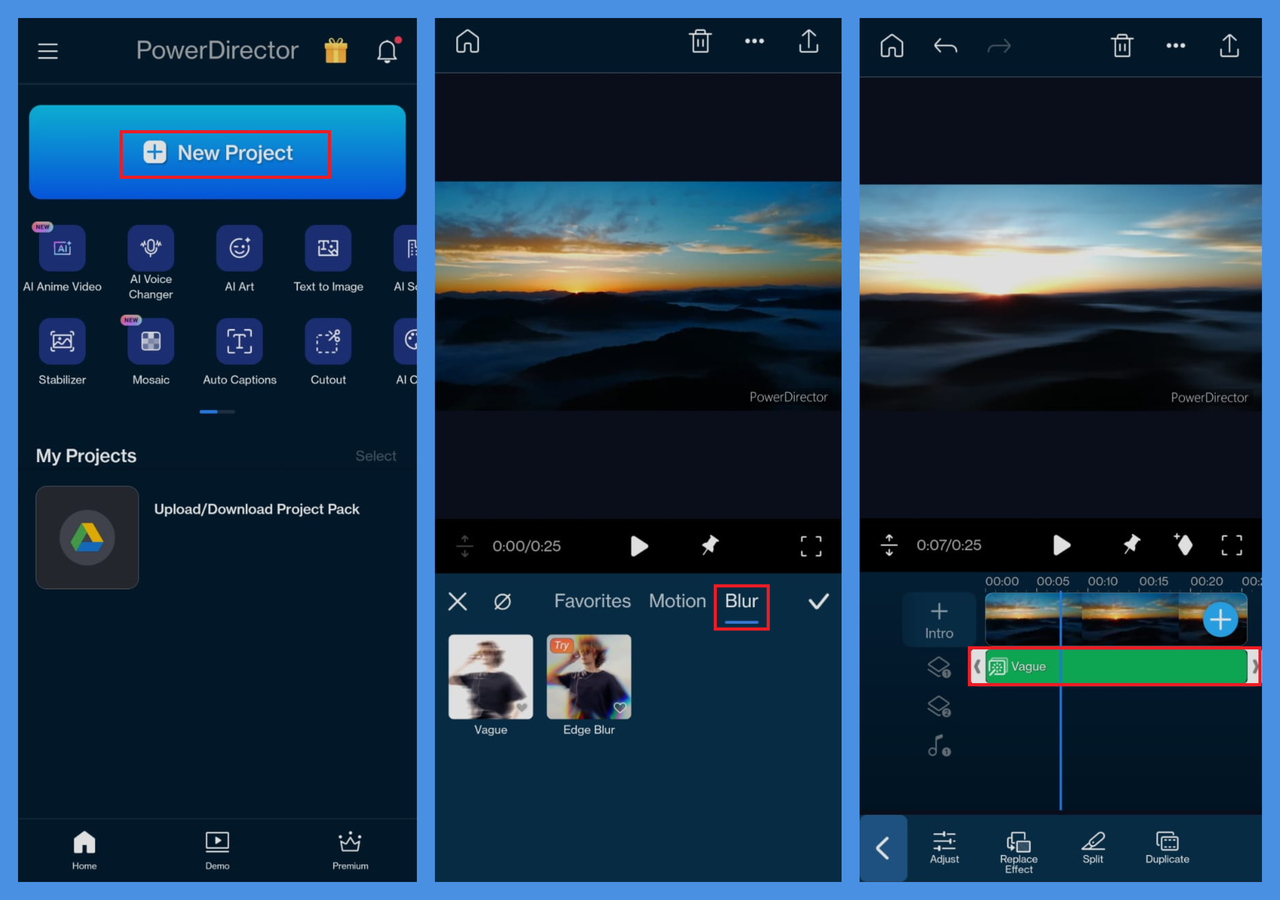Favorite the Vague effect with its heart
This screenshot has width=1280, height=900.
[x=521, y=708]
